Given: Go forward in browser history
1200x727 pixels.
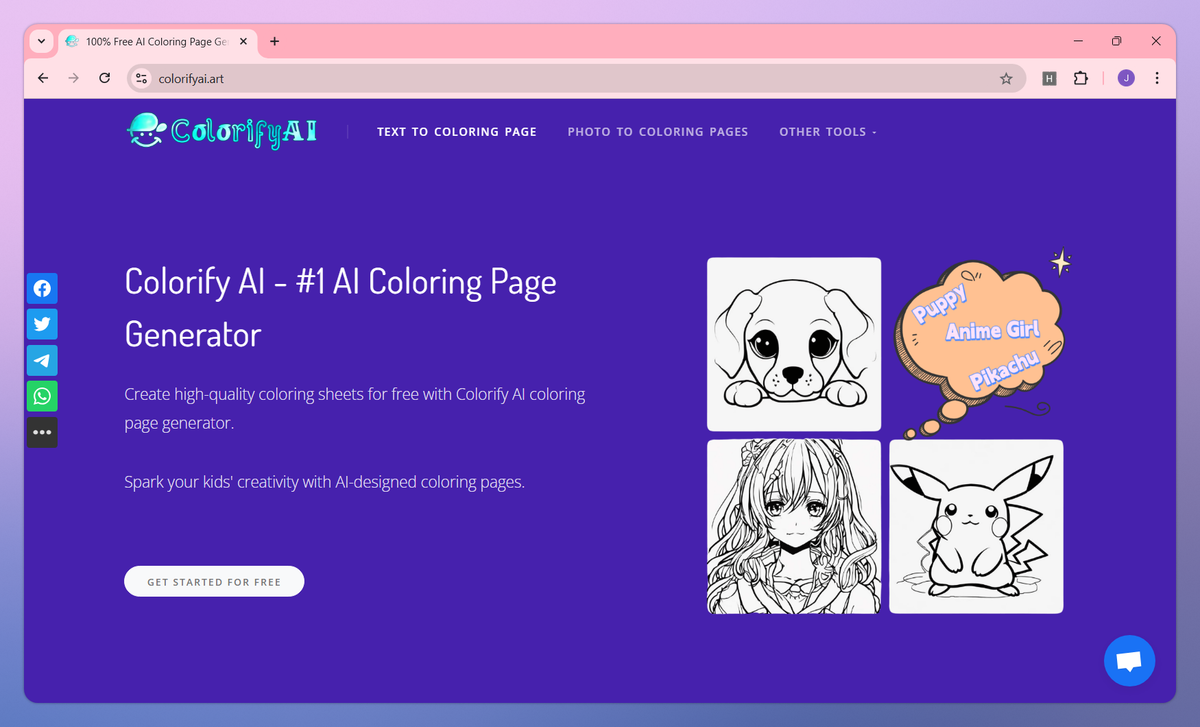Looking at the screenshot, I should 73,78.
